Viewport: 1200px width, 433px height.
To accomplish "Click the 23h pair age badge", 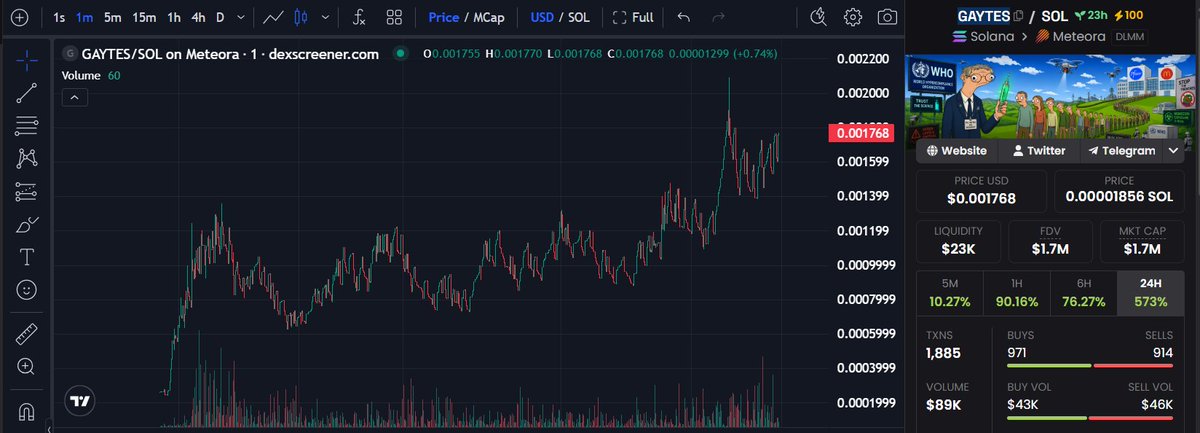I will (x=1092, y=15).
